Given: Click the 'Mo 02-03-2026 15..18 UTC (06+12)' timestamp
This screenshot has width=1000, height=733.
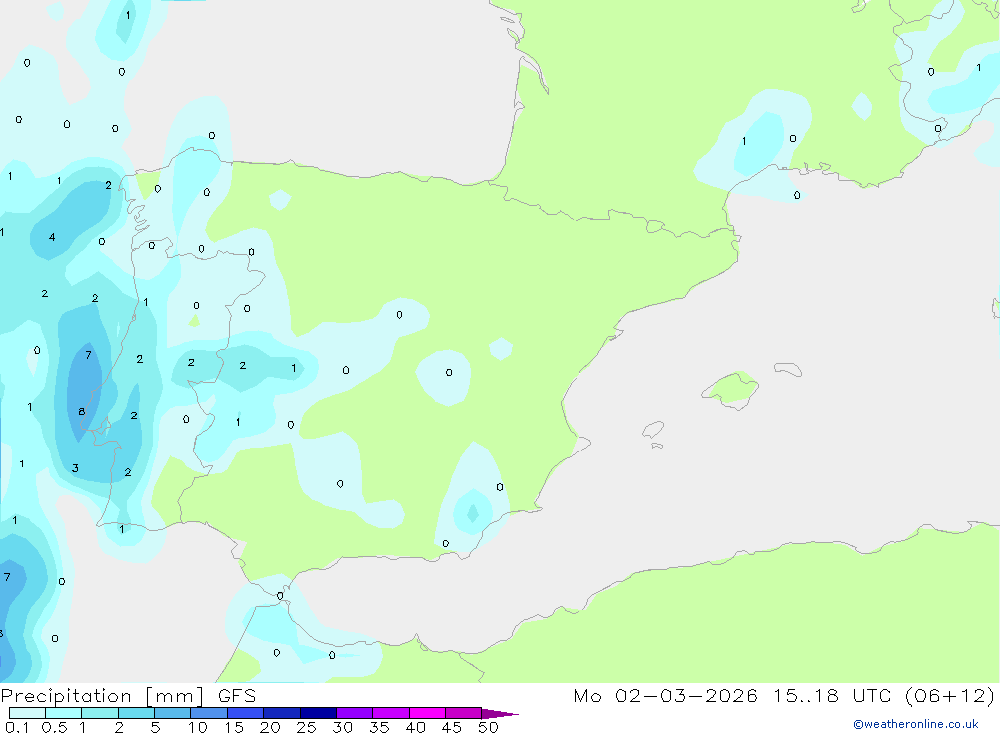Looking at the screenshot, I should [x=784, y=695].
